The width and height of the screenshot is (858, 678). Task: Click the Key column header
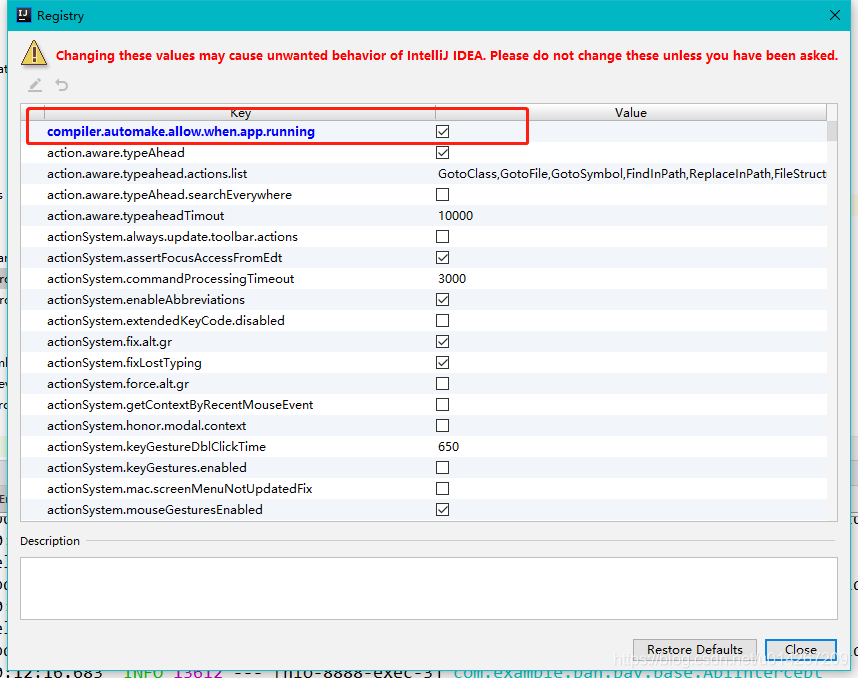240,113
